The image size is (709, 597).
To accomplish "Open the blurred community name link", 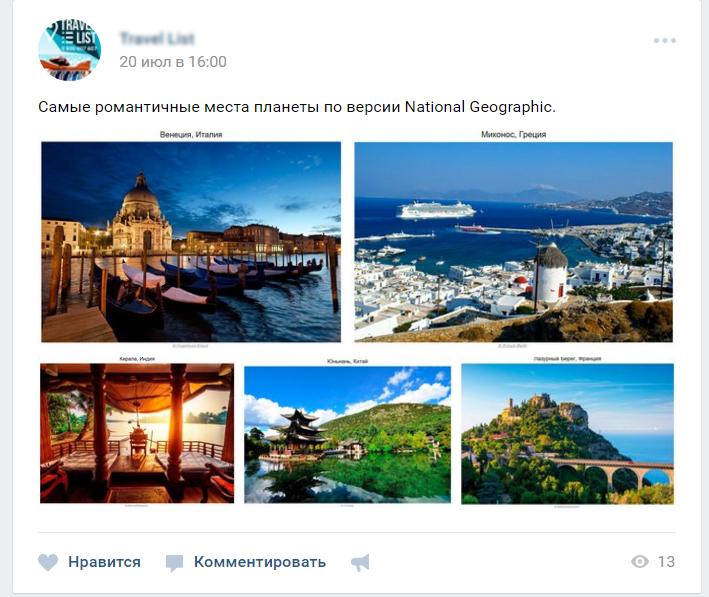I will point(157,38).
